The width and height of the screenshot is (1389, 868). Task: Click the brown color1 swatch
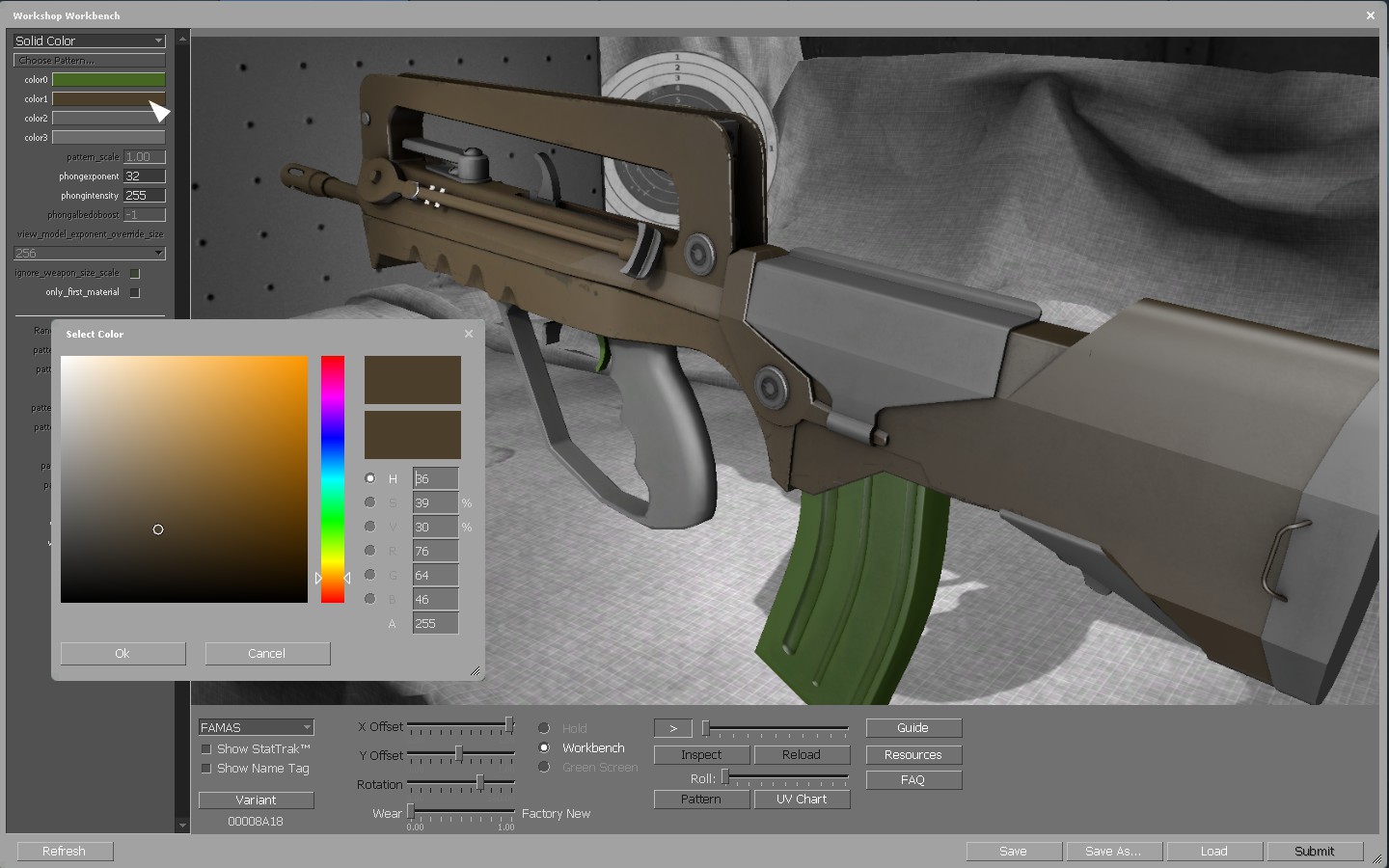click(109, 98)
